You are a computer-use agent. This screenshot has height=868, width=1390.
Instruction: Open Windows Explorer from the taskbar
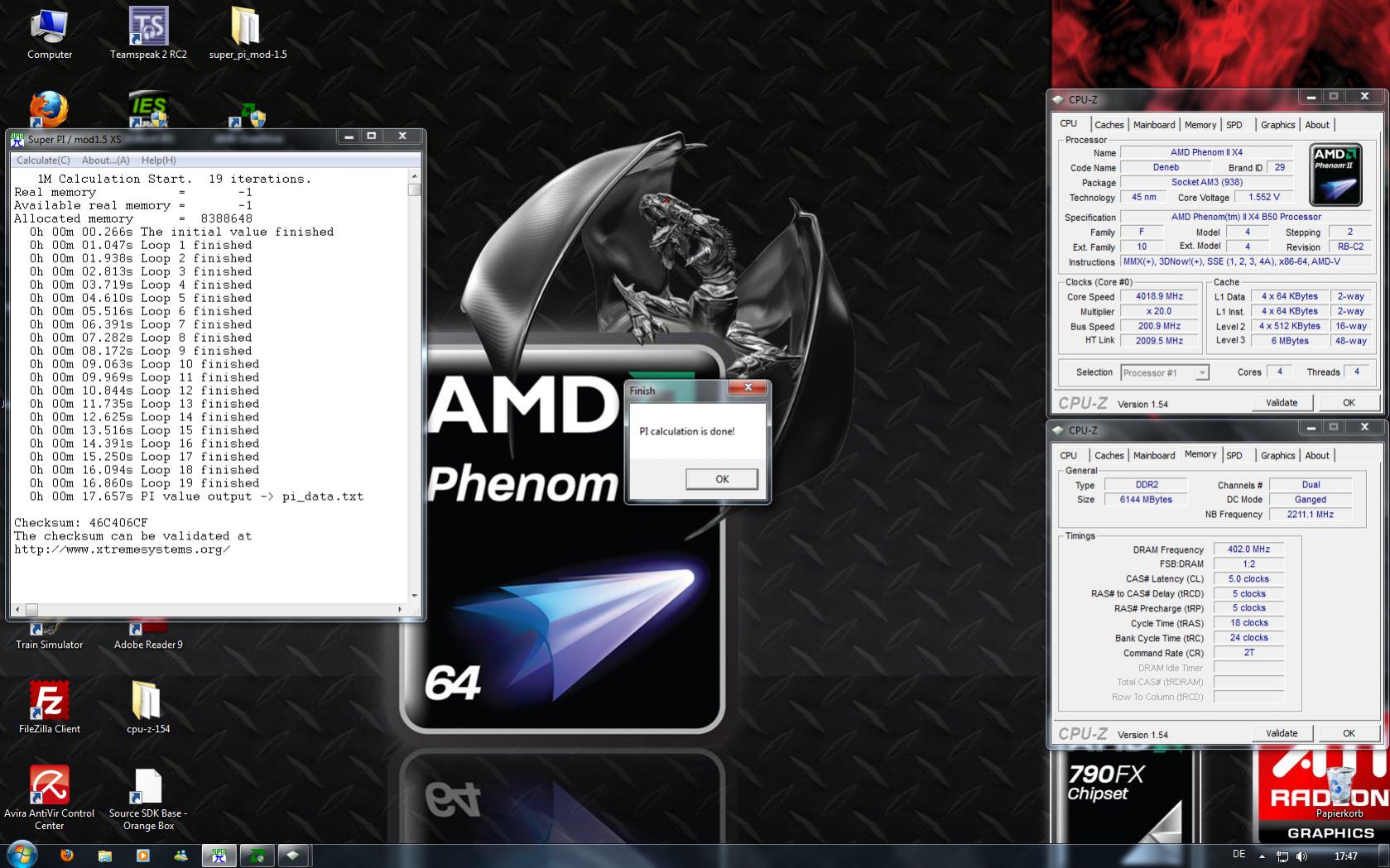(104, 856)
